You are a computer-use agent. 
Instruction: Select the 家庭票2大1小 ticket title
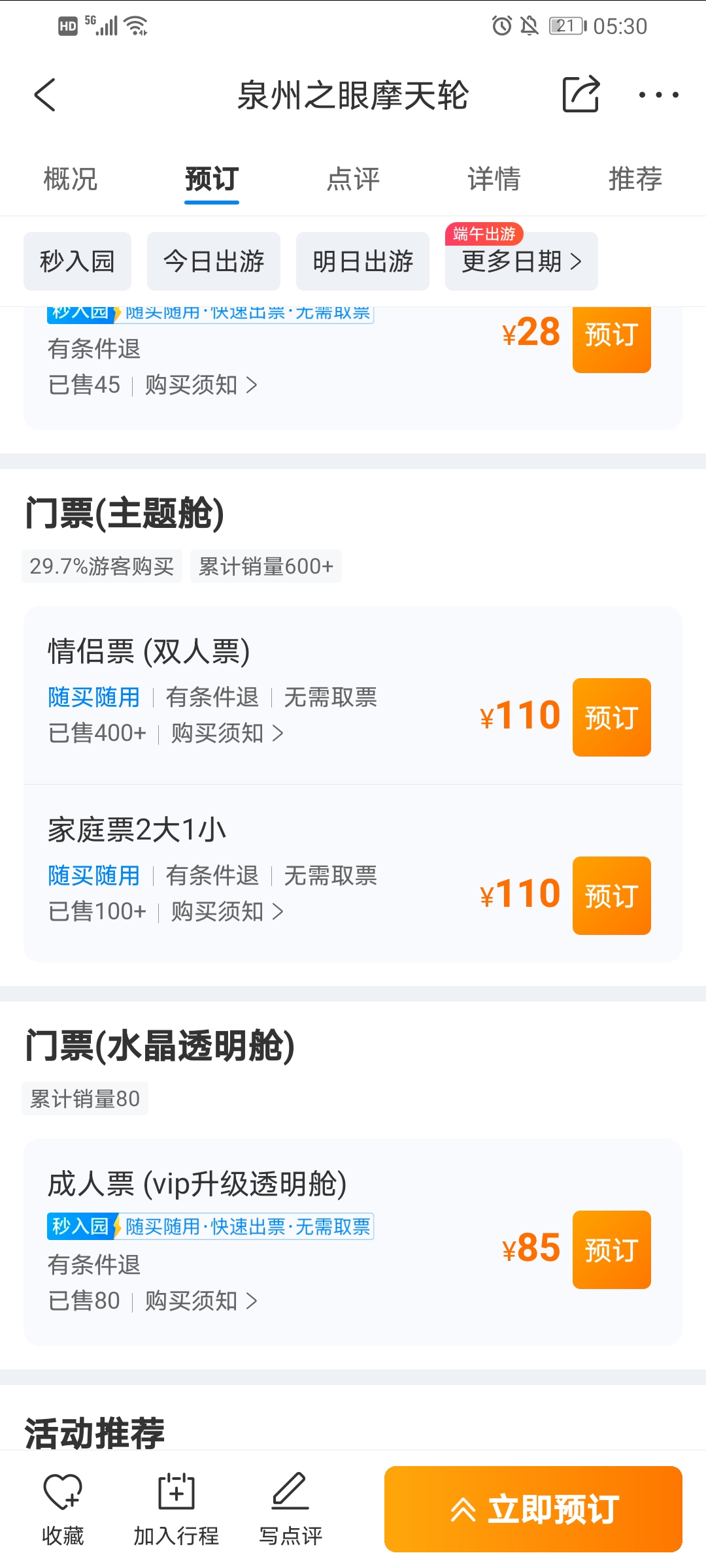[x=137, y=830]
